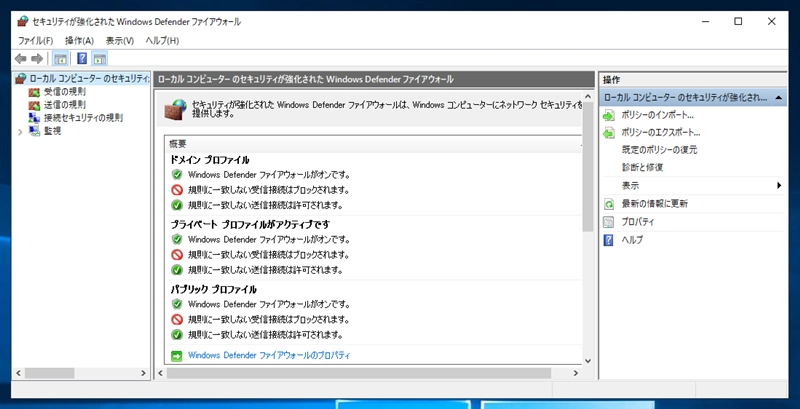The height and width of the screenshot is (409, 800).
Task: Toggle the show/hide console tree toolbar icon
Action: click(x=60, y=59)
